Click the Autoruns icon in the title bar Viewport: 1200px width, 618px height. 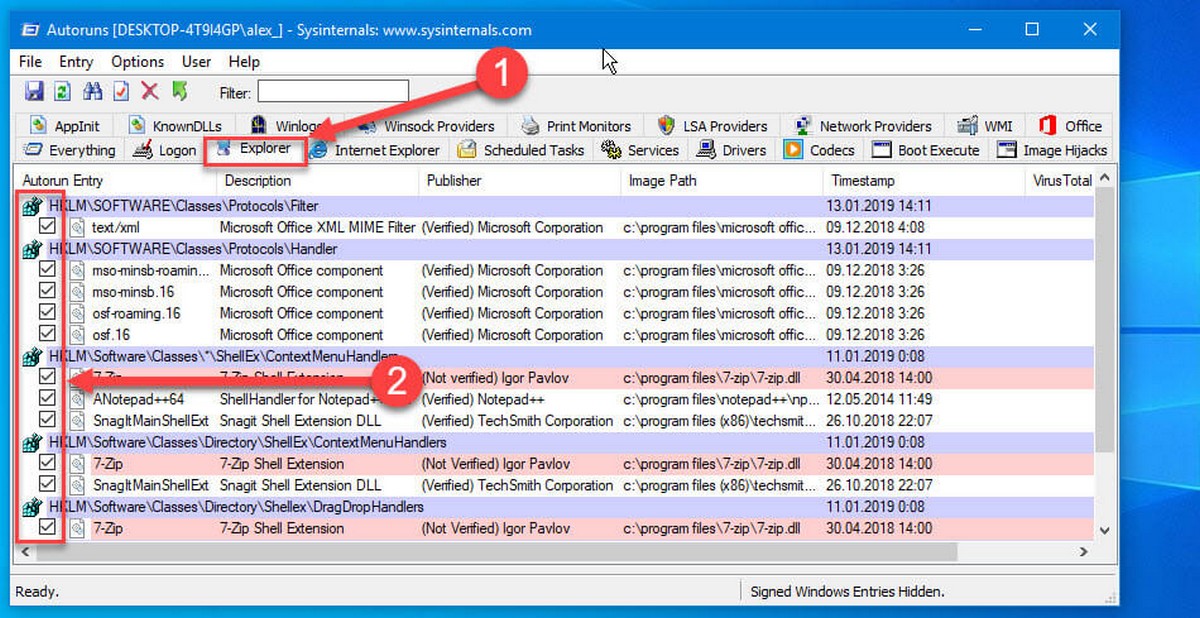29,30
